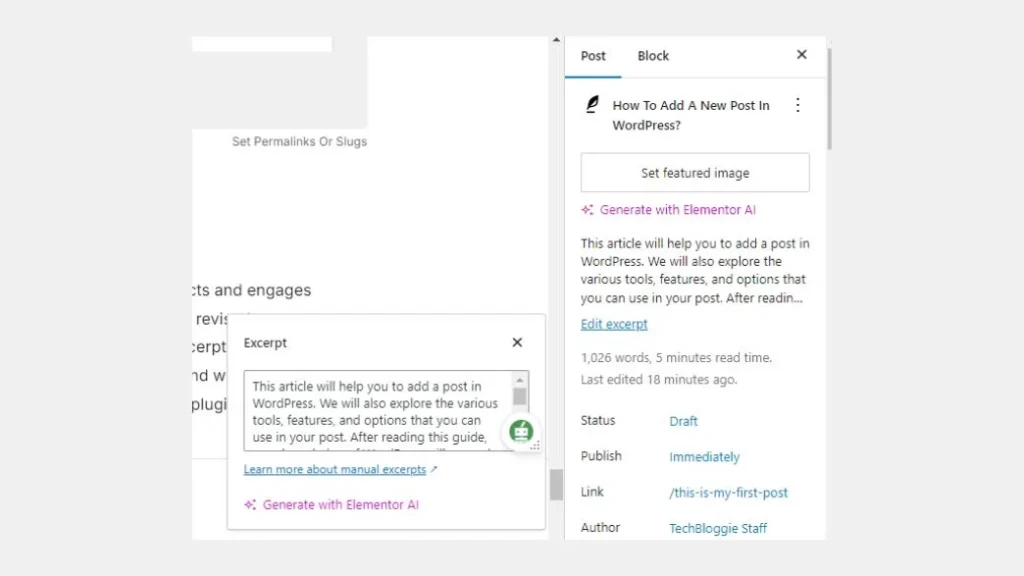
Task: Click the Author label
Action: point(600,528)
